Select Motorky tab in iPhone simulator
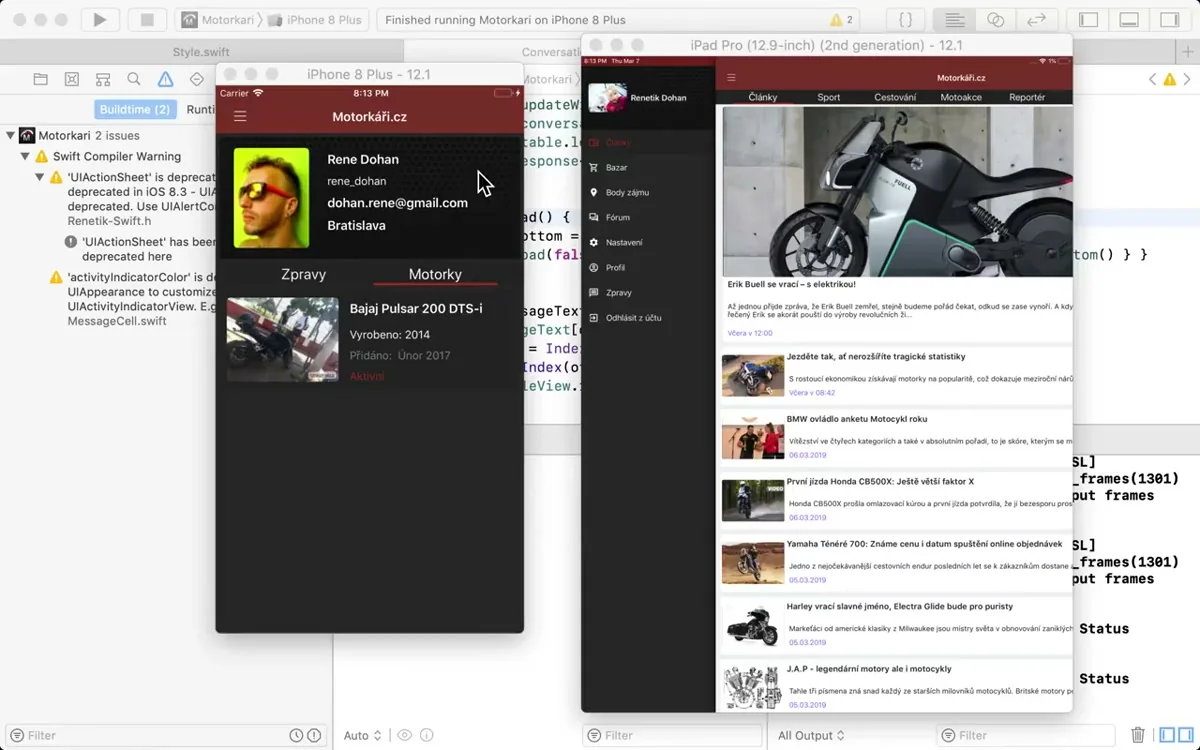 coord(435,274)
